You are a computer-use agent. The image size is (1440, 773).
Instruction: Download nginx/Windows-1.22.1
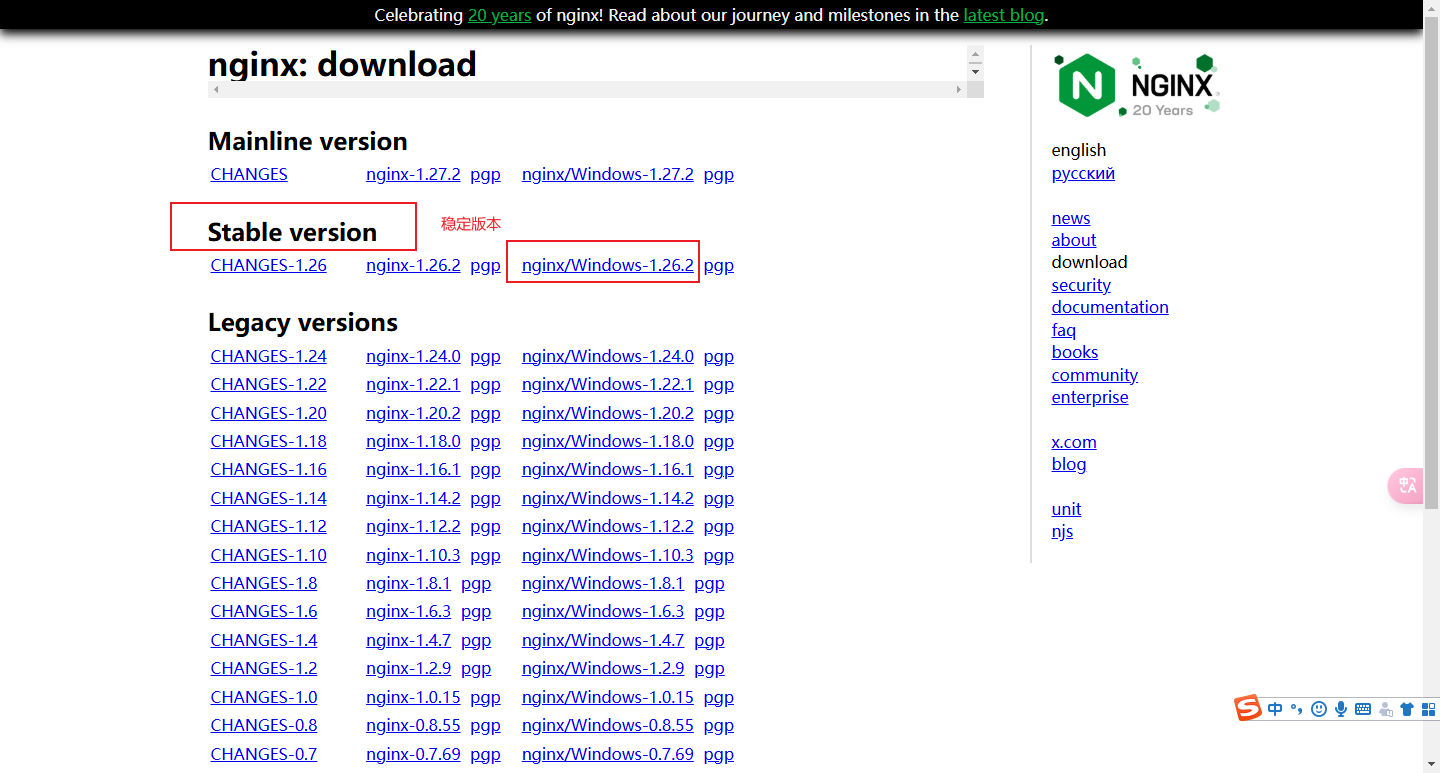607,384
